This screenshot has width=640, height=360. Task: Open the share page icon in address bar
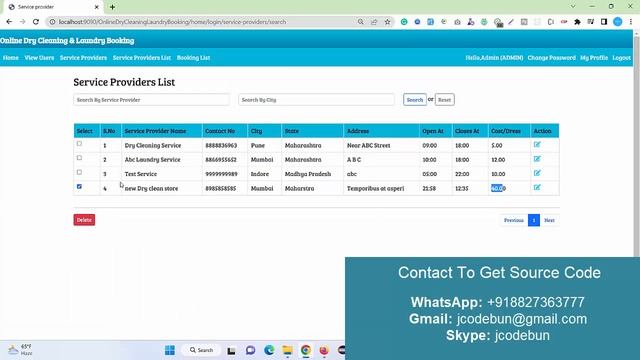(374, 22)
